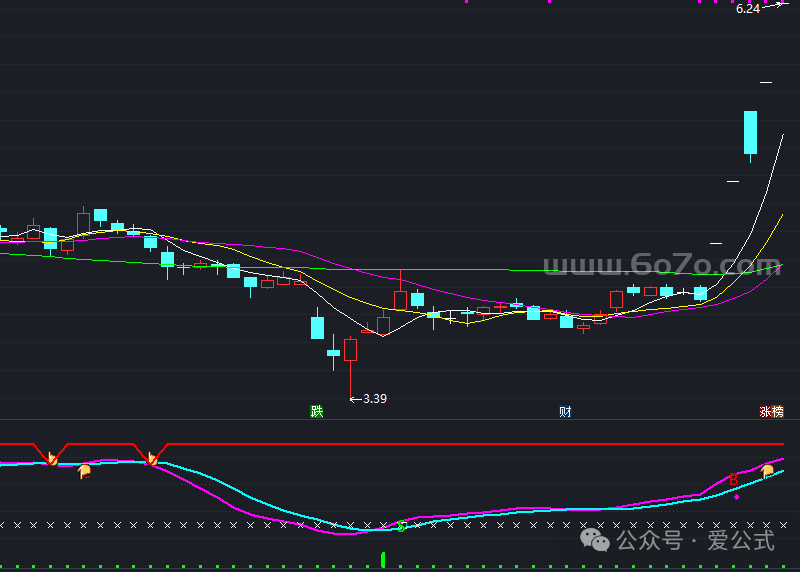Select the WeChat logo icon
Viewport: 800px width, 572px height.
[x=598, y=541]
